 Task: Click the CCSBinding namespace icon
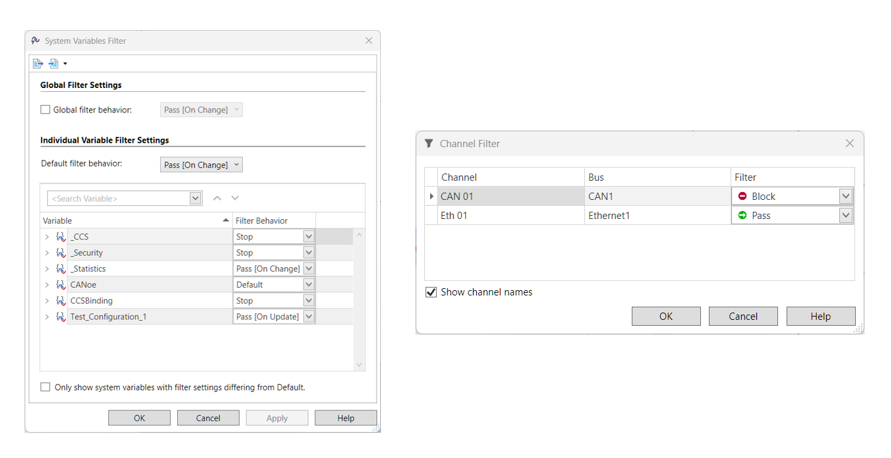[x=61, y=301]
